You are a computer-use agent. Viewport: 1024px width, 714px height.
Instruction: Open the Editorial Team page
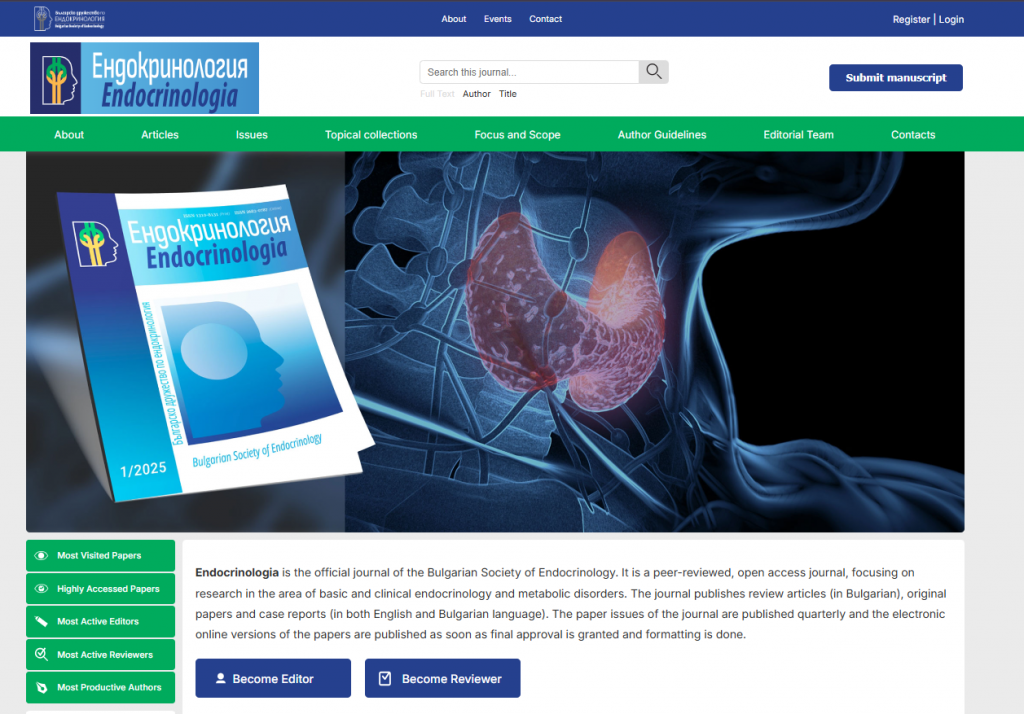[x=799, y=135]
